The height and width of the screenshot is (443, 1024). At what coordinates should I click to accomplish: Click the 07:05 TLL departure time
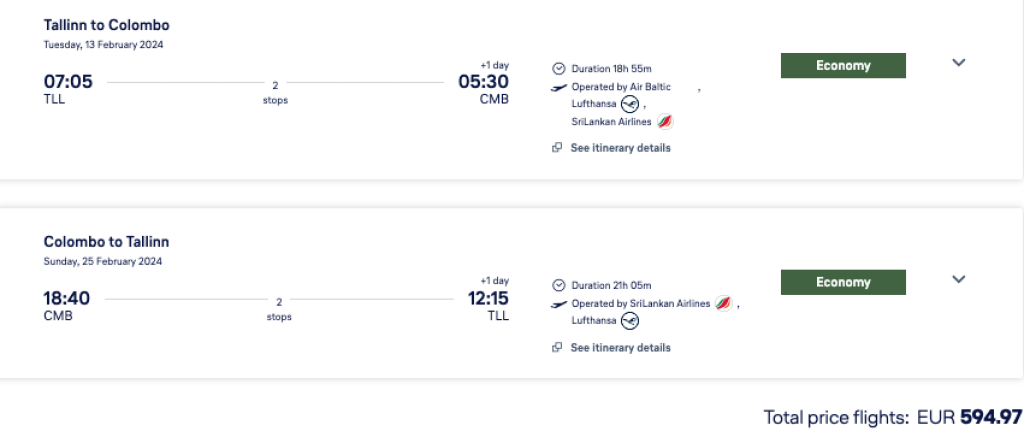coord(68,83)
